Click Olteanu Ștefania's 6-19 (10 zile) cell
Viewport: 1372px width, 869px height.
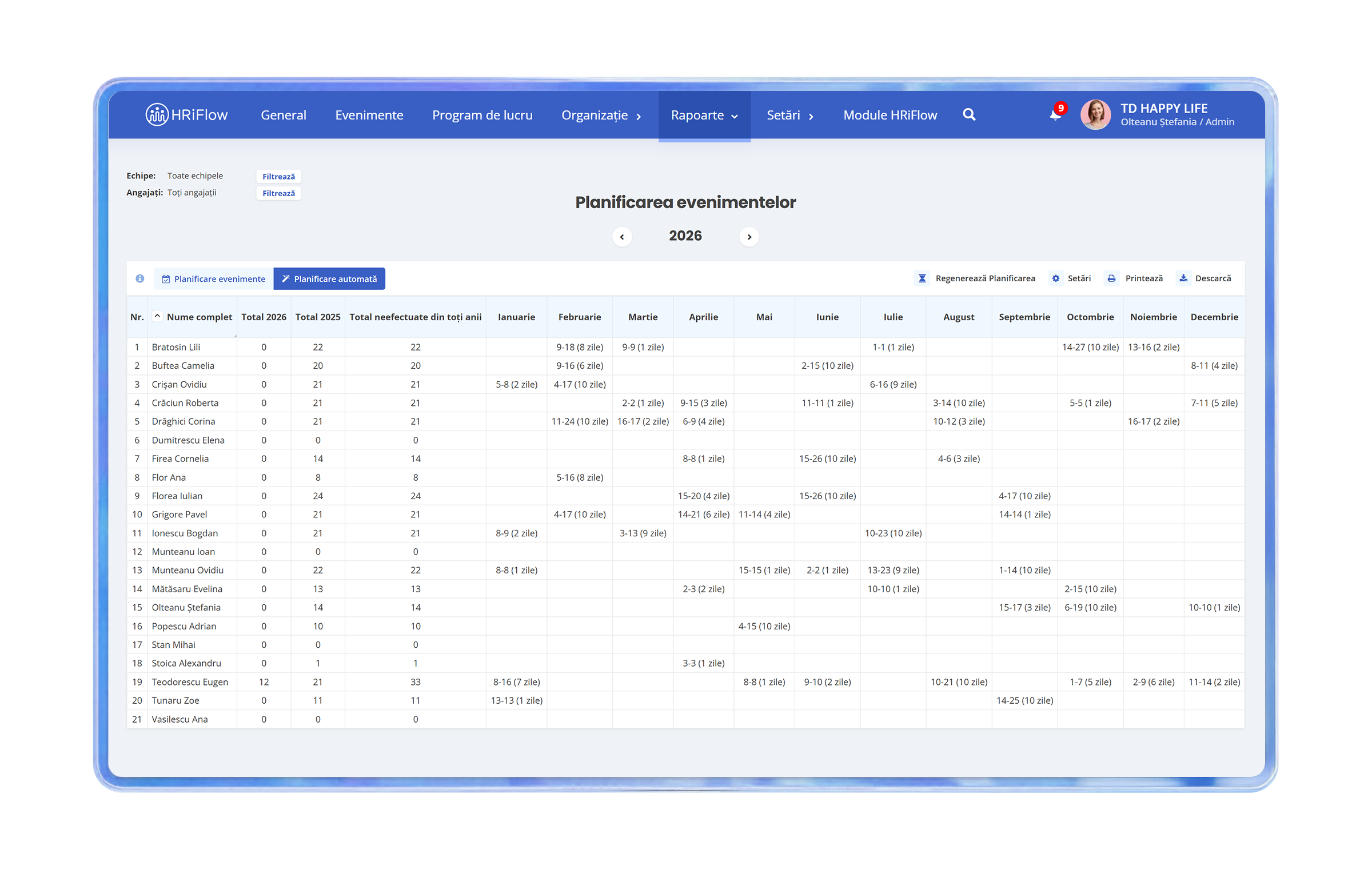click(x=1090, y=607)
